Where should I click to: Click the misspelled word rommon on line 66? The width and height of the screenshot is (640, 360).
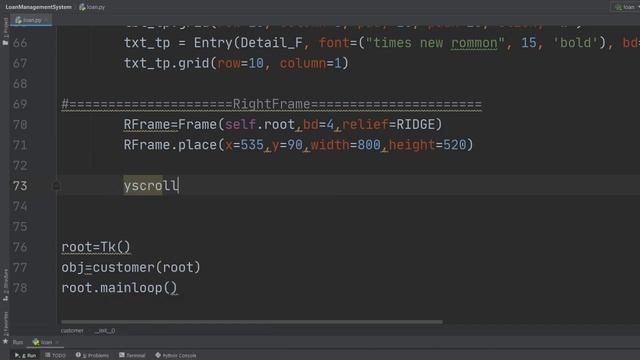pyautogui.click(x=474, y=43)
